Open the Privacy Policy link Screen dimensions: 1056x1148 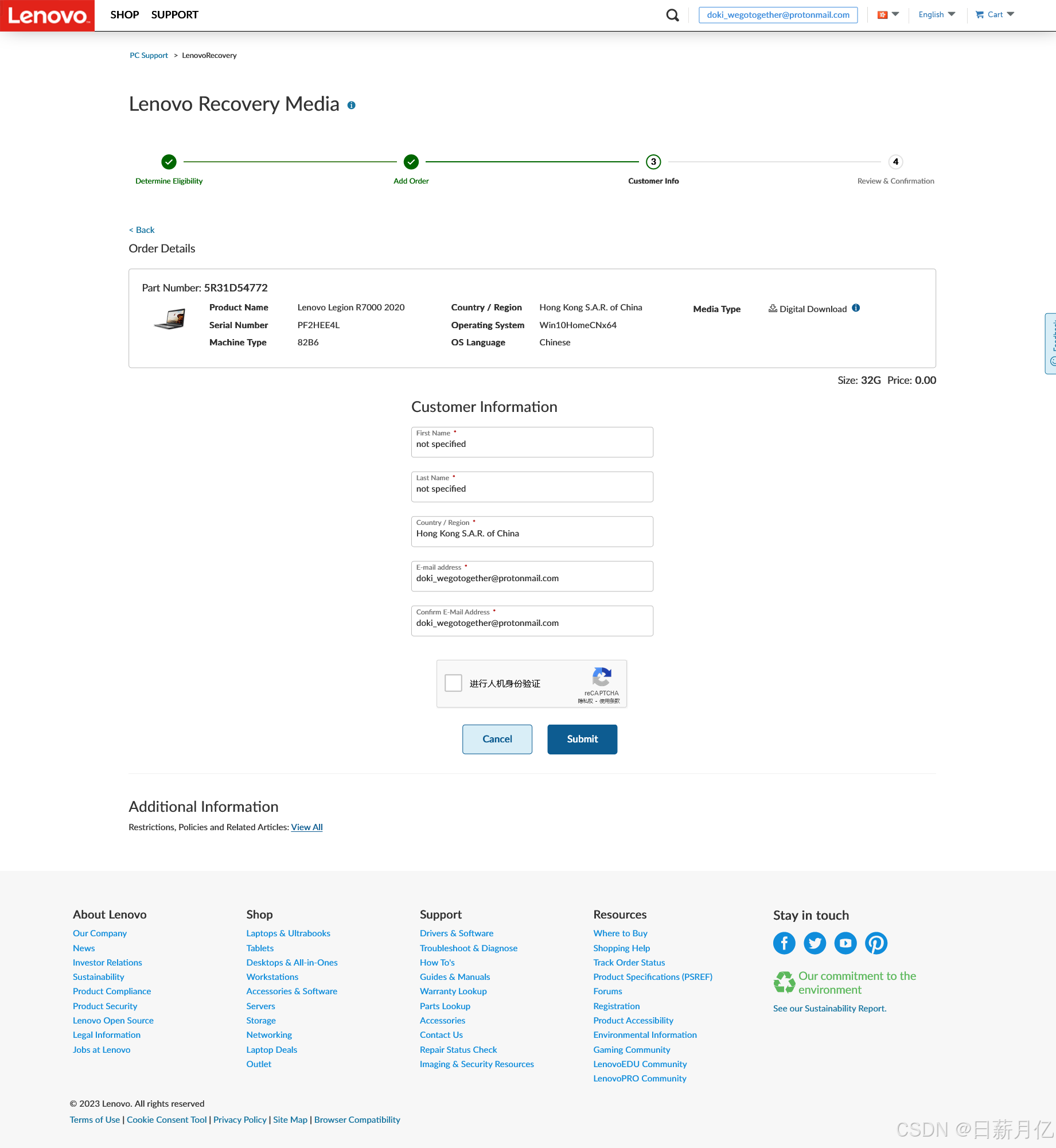(x=240, y=1120)
